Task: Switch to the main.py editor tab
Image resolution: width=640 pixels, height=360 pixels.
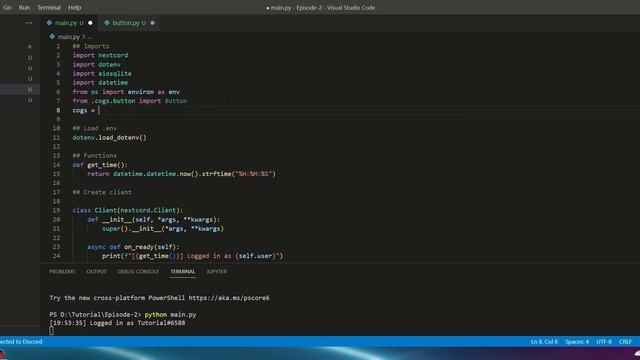Action: (x=69, y=23)
